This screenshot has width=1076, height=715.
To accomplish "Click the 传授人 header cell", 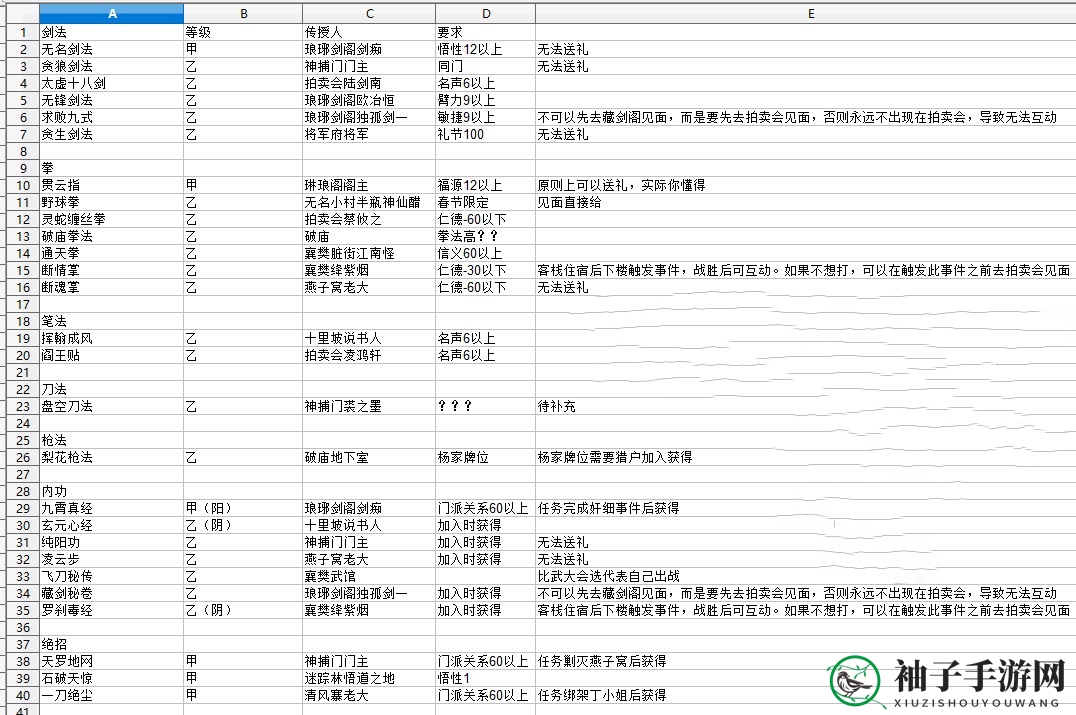I will pyautogui.click(x=369, y=32).
